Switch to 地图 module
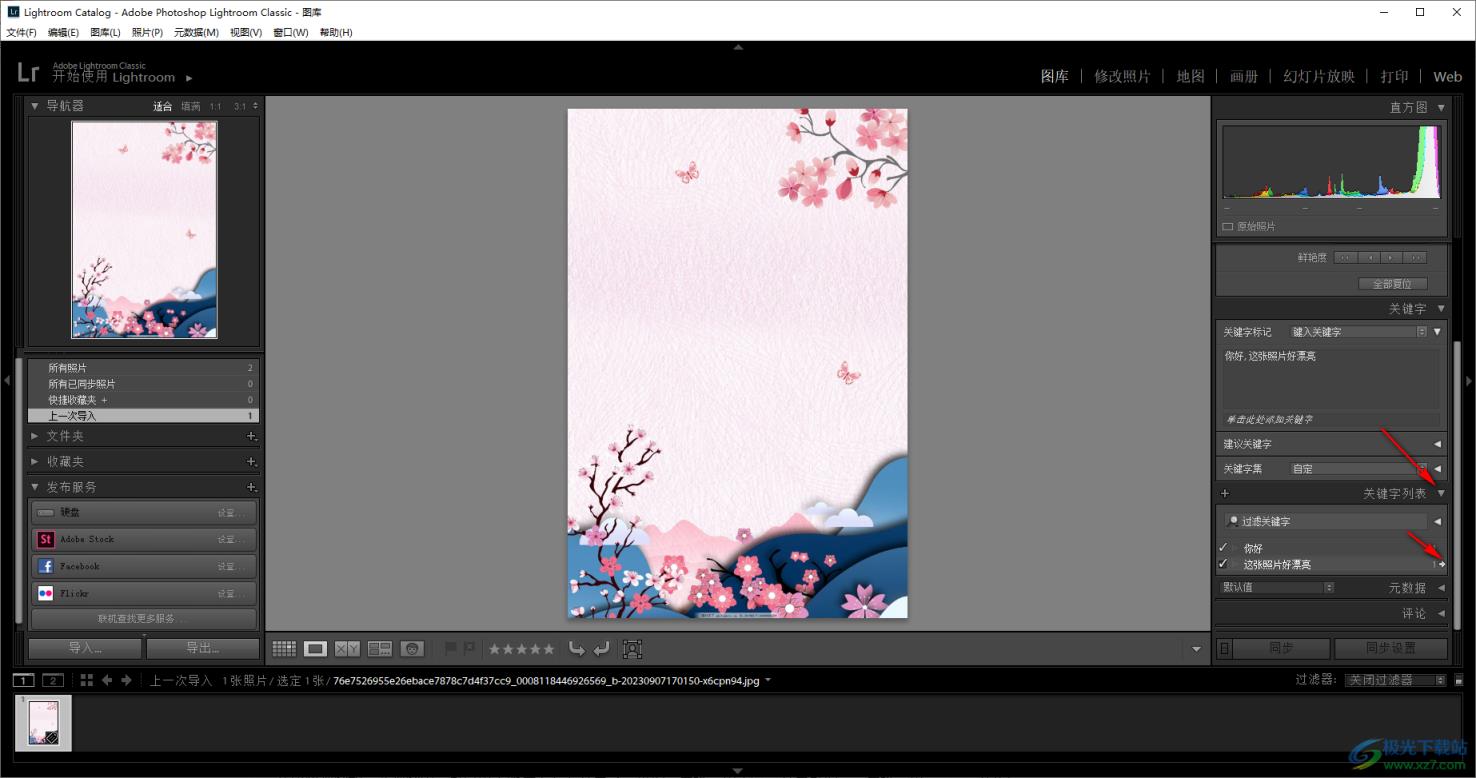Viewport: 1476px width, 778px height. [1190, 76]
